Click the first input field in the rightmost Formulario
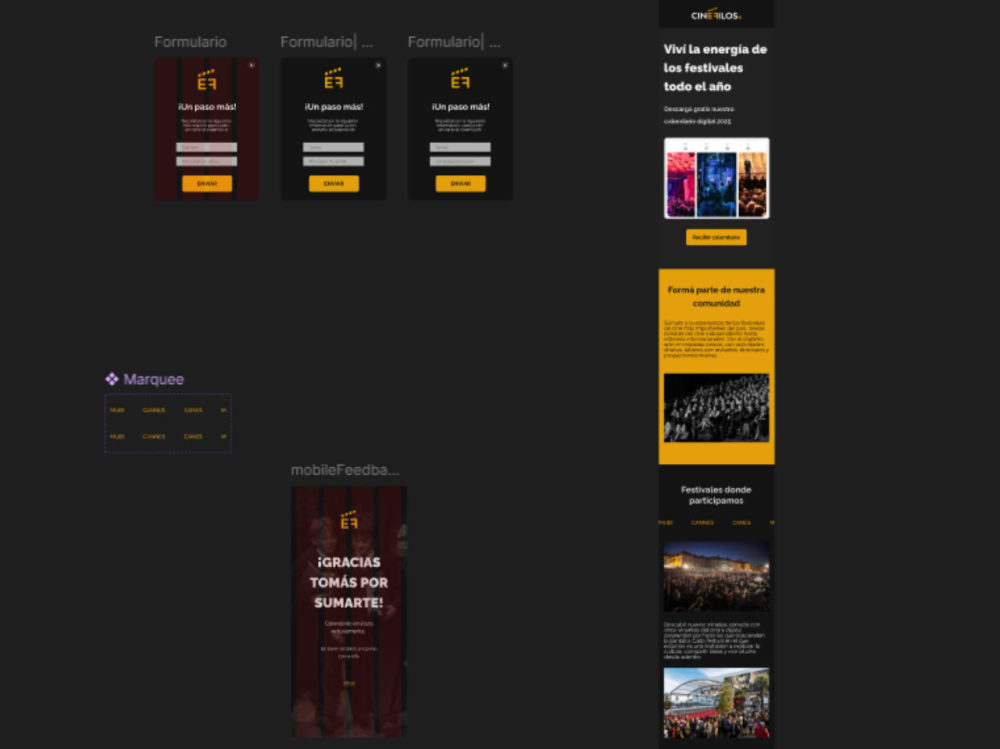The height and width of the screenshot is (749, 1000). pos(460,147)
